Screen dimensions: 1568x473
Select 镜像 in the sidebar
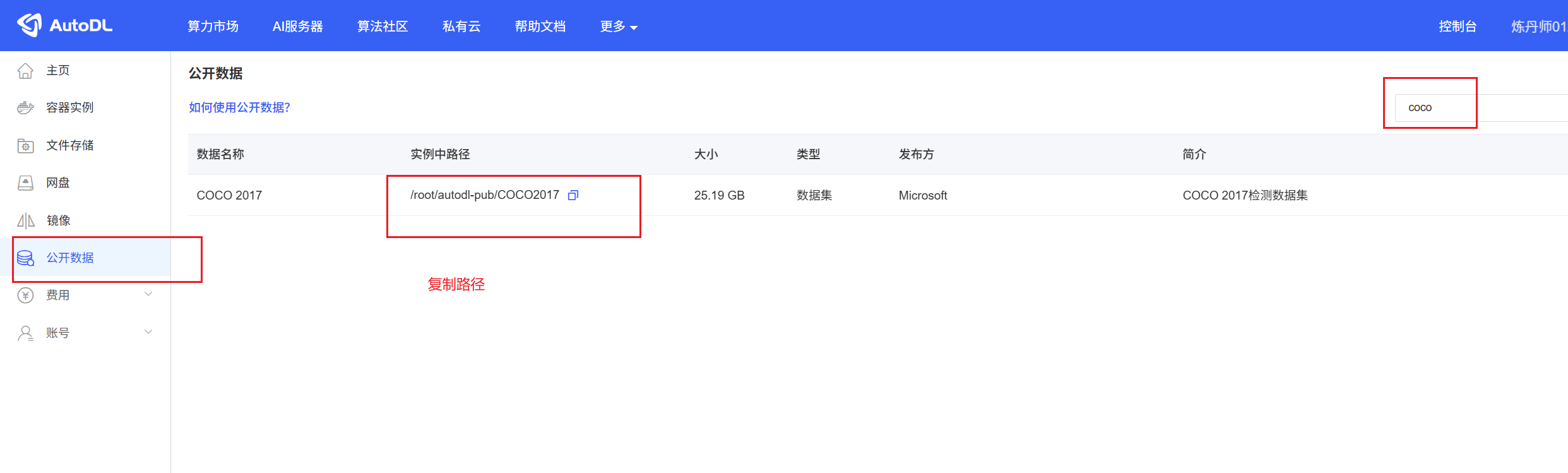(58, 220)
